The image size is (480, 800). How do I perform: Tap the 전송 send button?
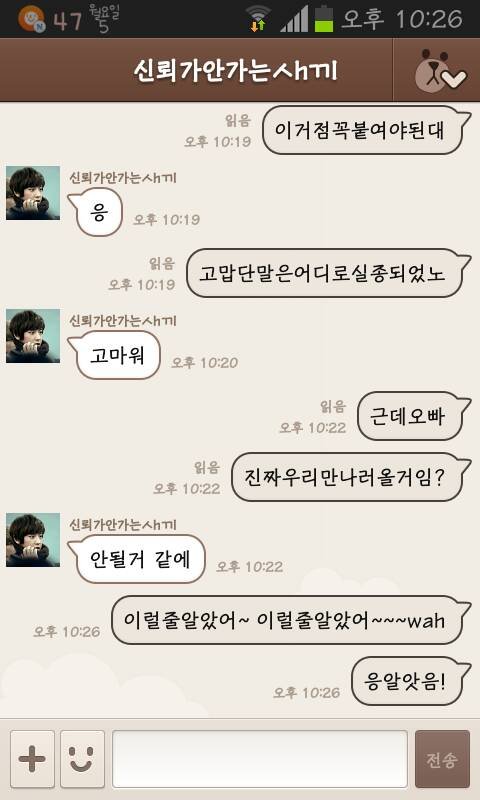click(442, 759)
